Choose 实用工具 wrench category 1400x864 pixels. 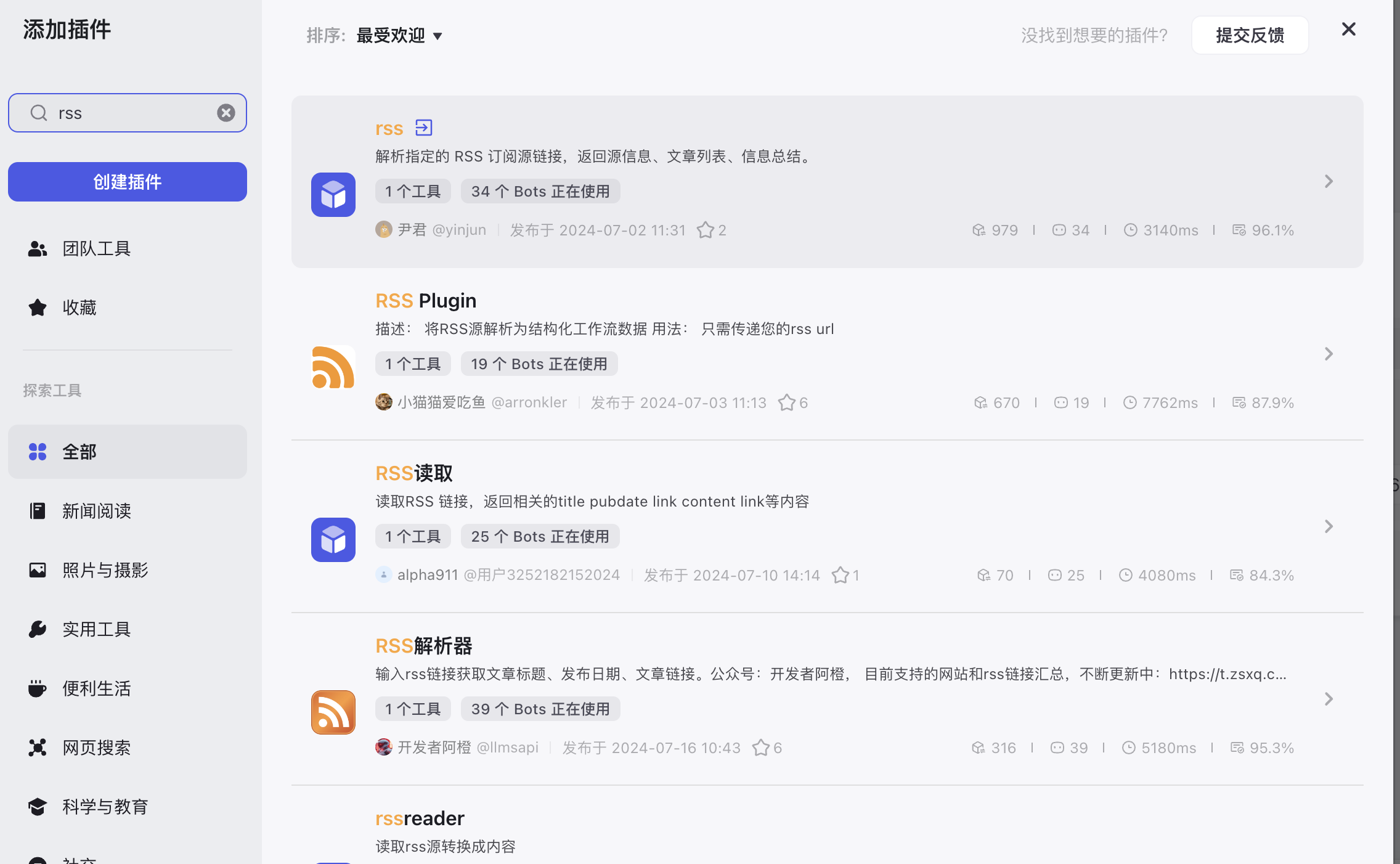click(38, 629)
